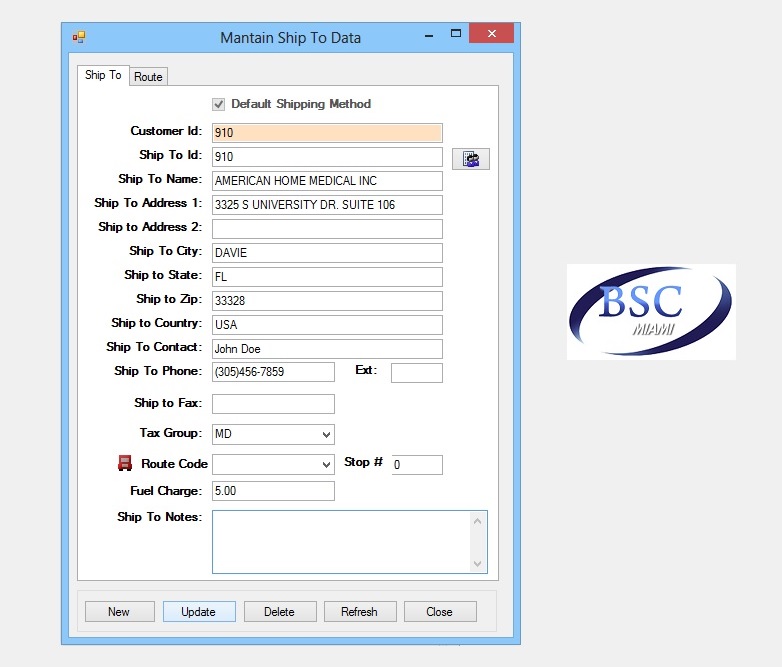
Task: Click the Close button at bottom
Action: click(440, 612)
